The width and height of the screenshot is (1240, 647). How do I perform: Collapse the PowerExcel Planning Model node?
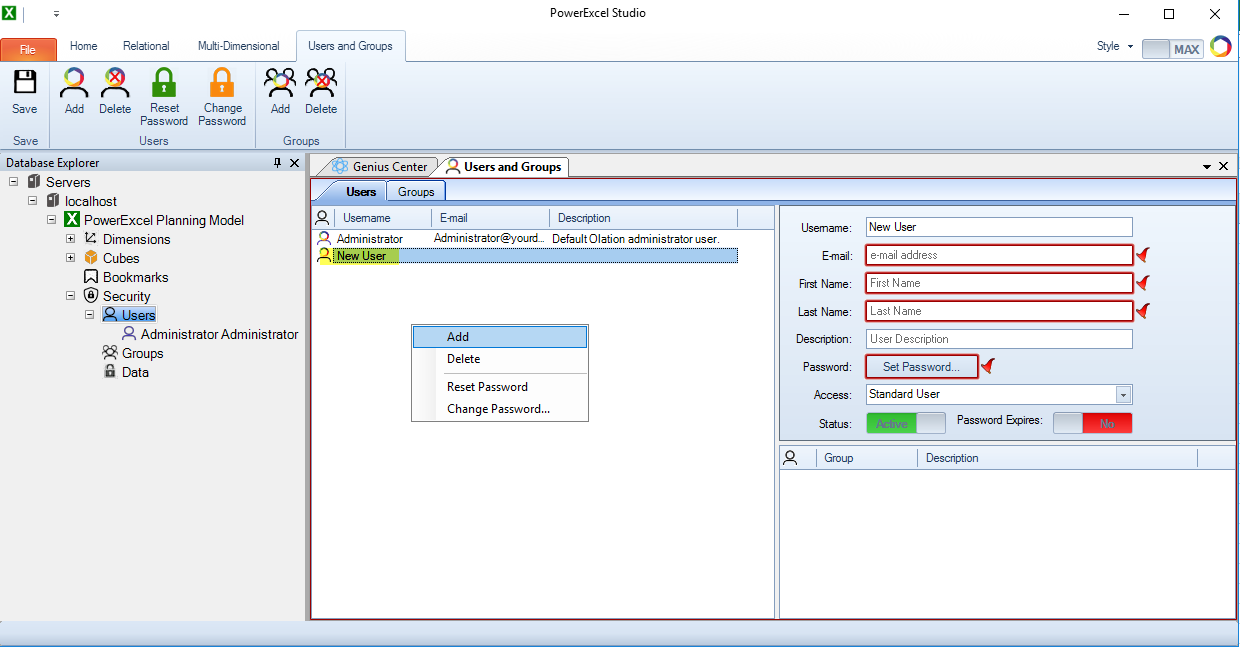pyautogui.click(x=51, y=220)
